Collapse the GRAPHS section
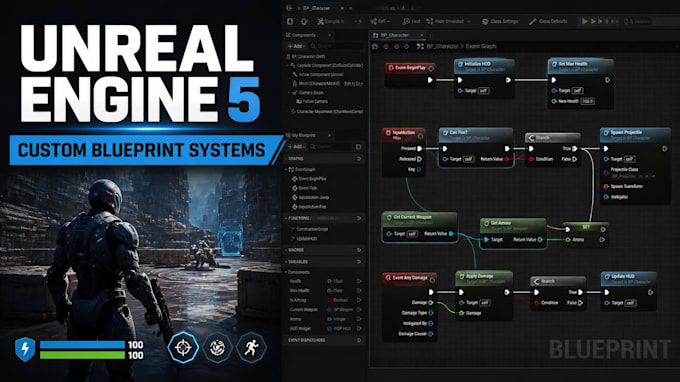The width and height of the screenshot is (680, 382). click(x=286, y=159)
